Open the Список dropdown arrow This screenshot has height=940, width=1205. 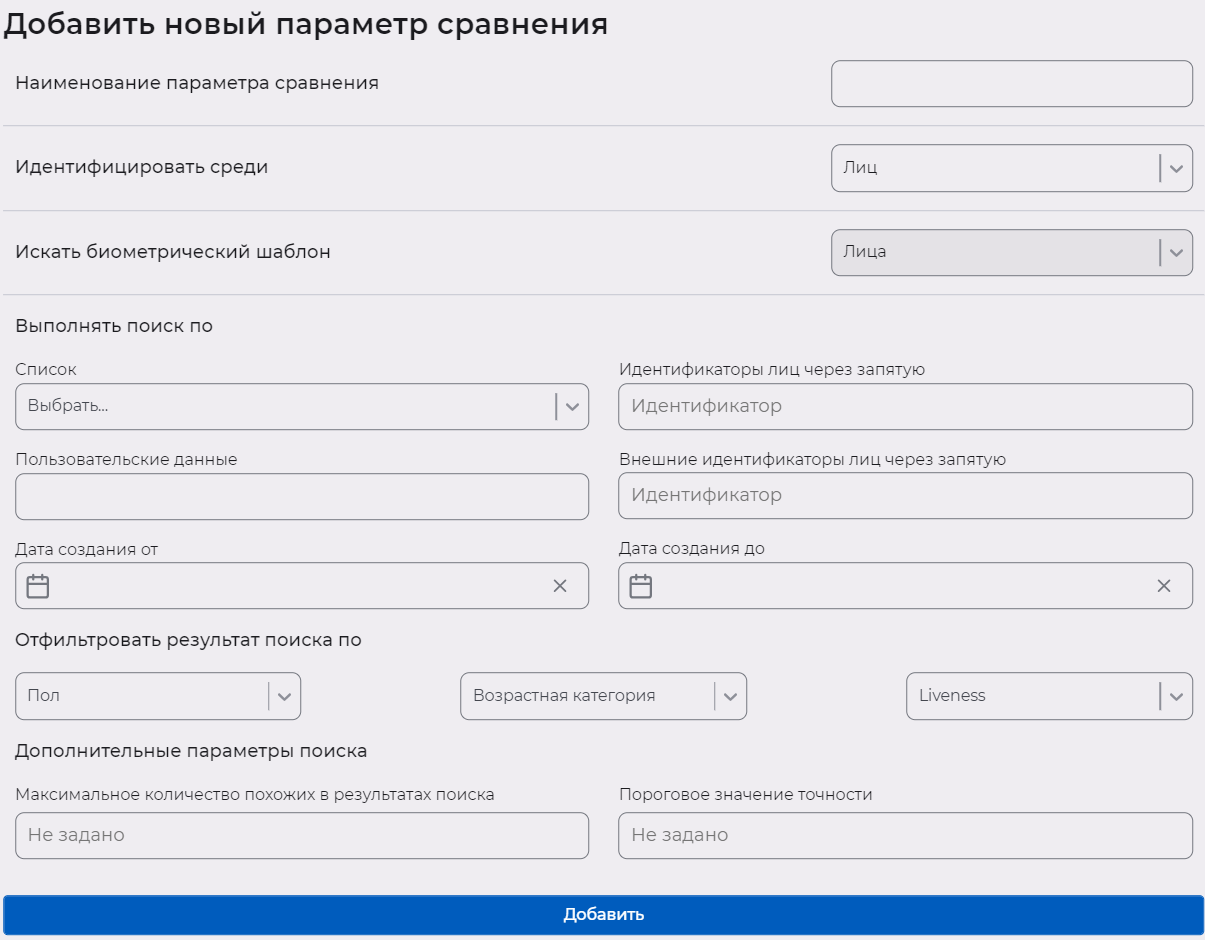click(572, 407)
